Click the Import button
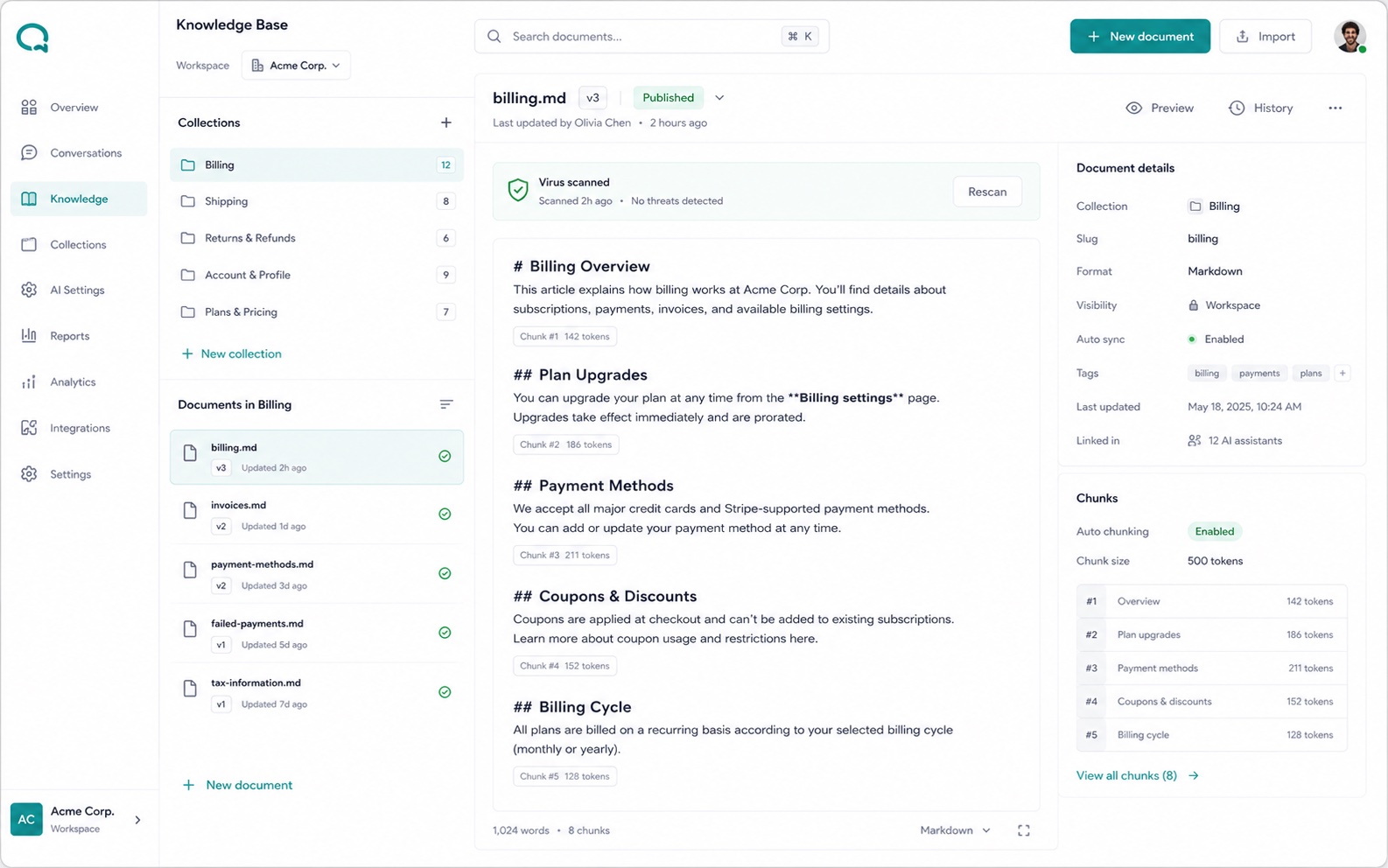The width and height of the screenshot is (1388, 868). tap(1265, 36)
